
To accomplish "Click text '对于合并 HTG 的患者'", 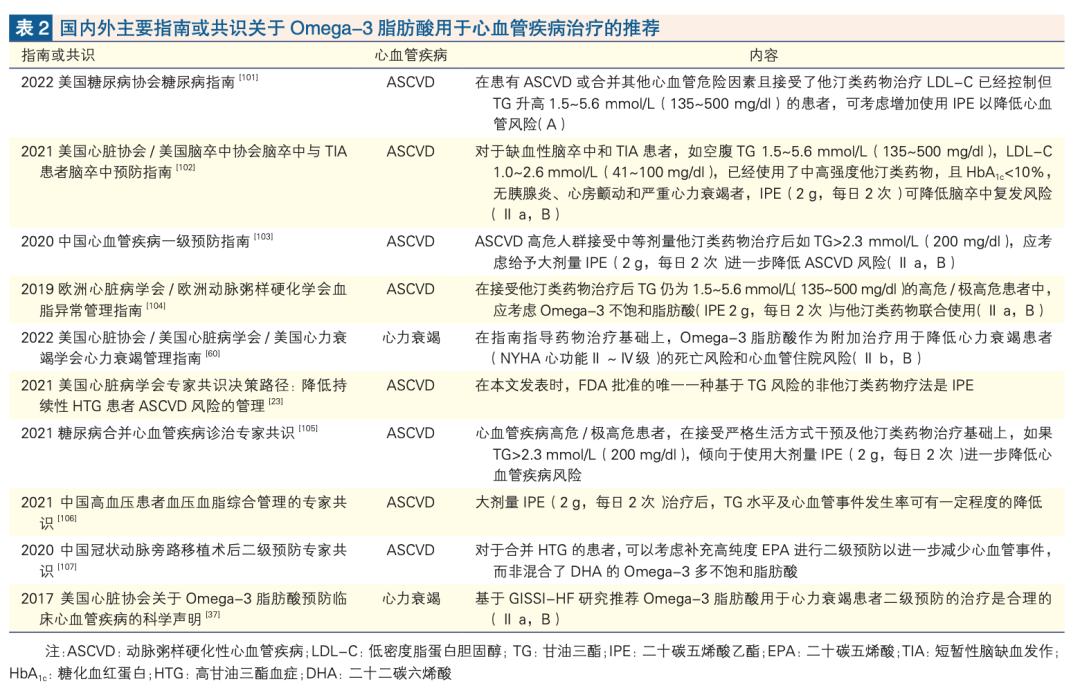I will tap(544, 550).
